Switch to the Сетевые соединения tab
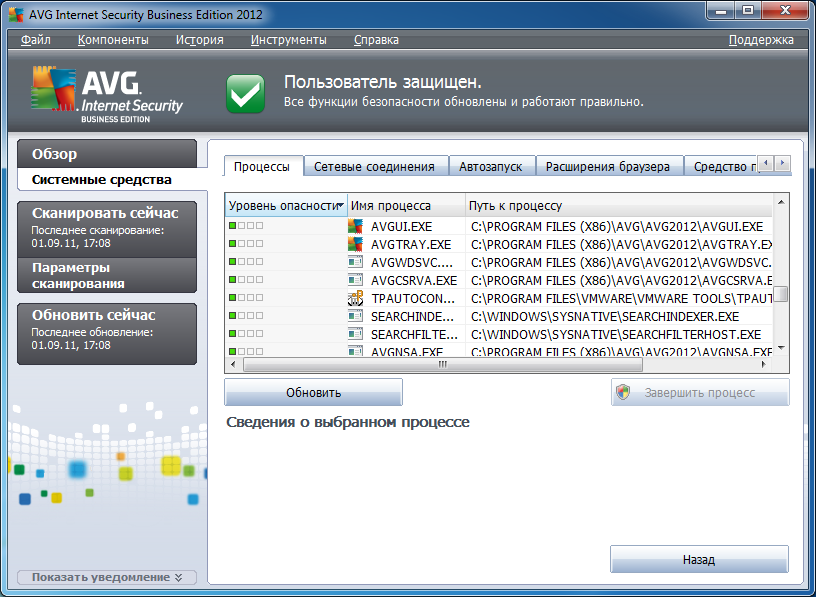This screenshot has width=816, height=597. click(x=376, y=167)
